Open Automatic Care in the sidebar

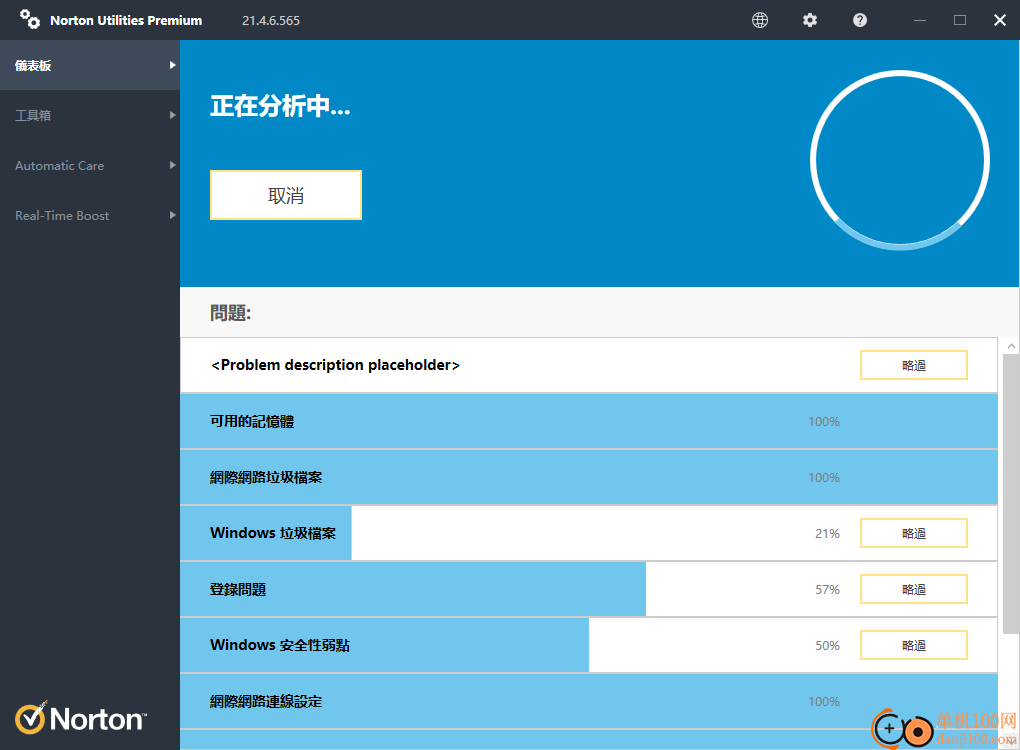pos(90,165)
